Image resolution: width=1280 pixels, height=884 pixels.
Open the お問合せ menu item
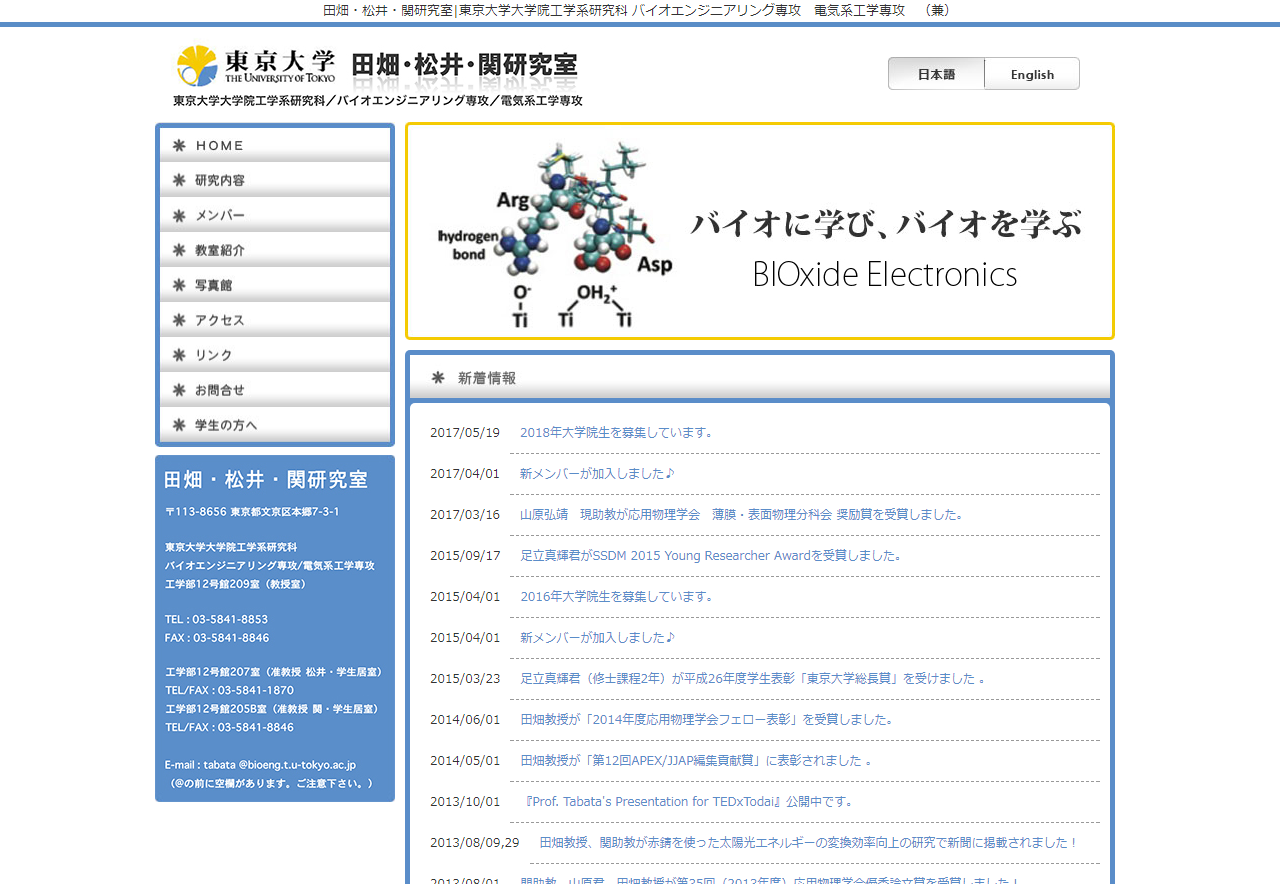click(x=275, y=390)
